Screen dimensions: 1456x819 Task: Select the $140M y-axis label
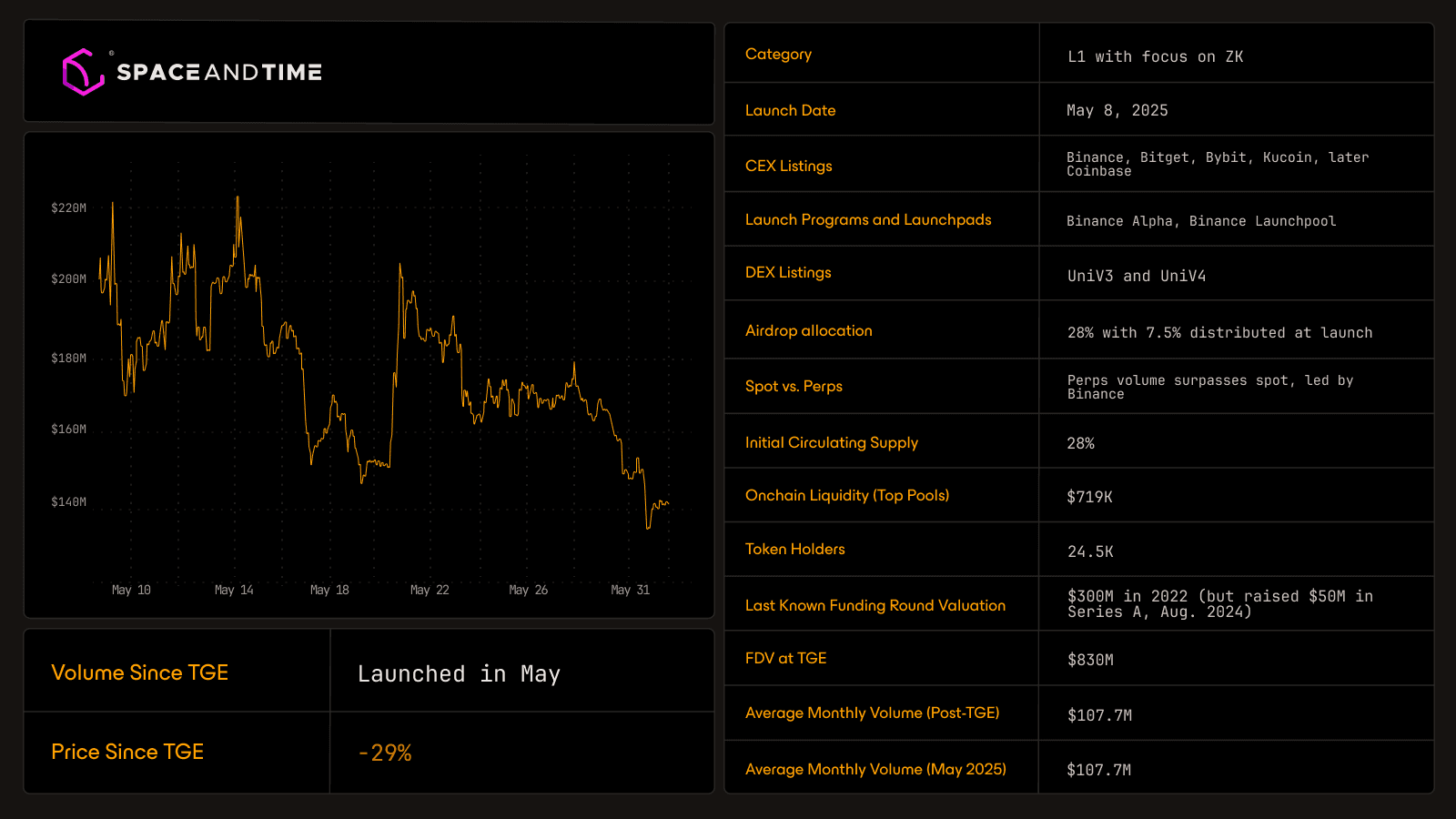69,502
